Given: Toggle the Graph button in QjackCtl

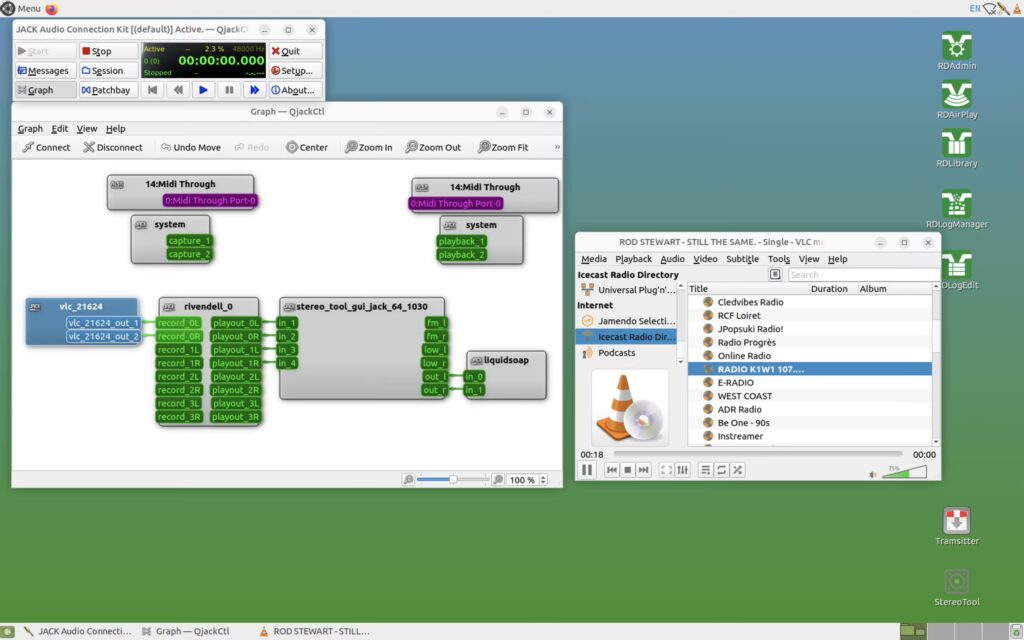Looking at the screenshot, I should coord(45,90).
